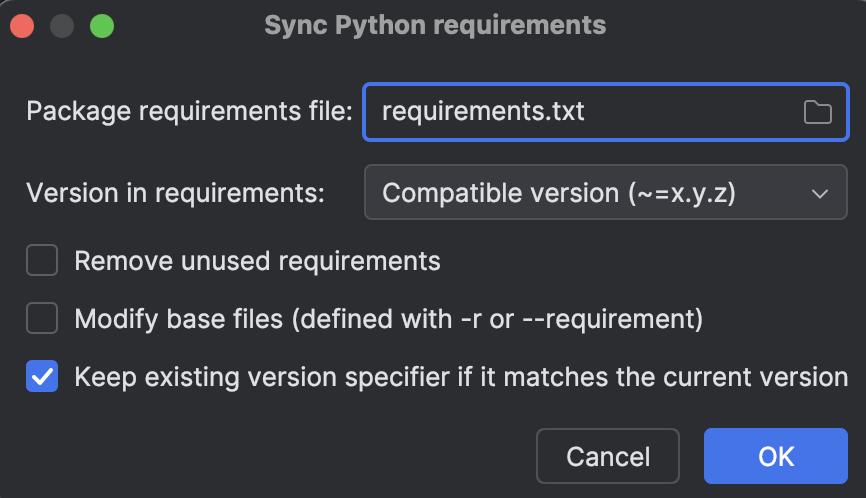The width and height of the screenshot is (866, 498).
Task: Enable the Remove unused requirements checkbox
Action: pos(42,260)
